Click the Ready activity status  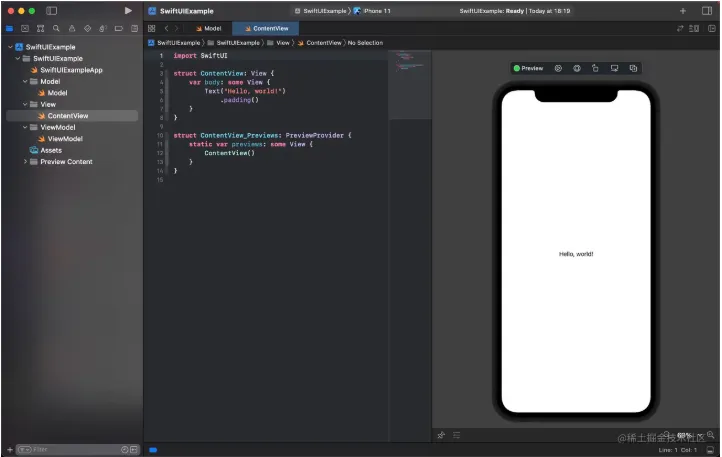click(514, 11)
